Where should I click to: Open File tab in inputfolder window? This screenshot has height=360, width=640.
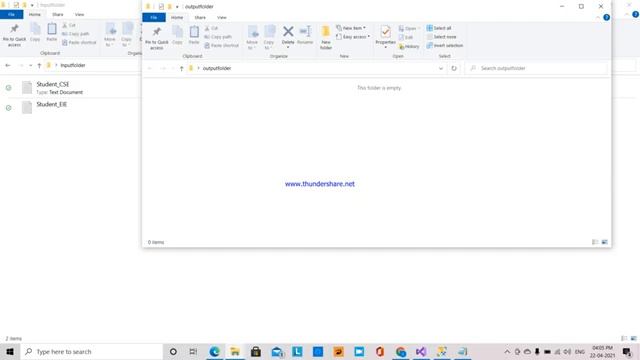11,14
